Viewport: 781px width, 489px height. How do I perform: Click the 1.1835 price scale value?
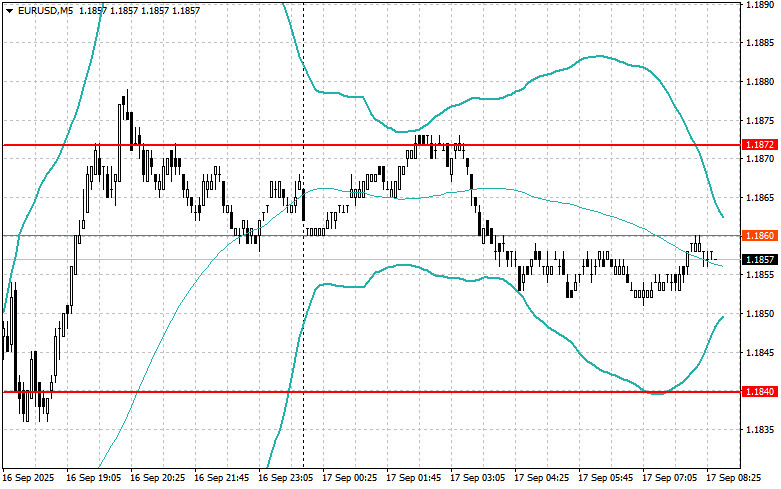coord(760,430)
